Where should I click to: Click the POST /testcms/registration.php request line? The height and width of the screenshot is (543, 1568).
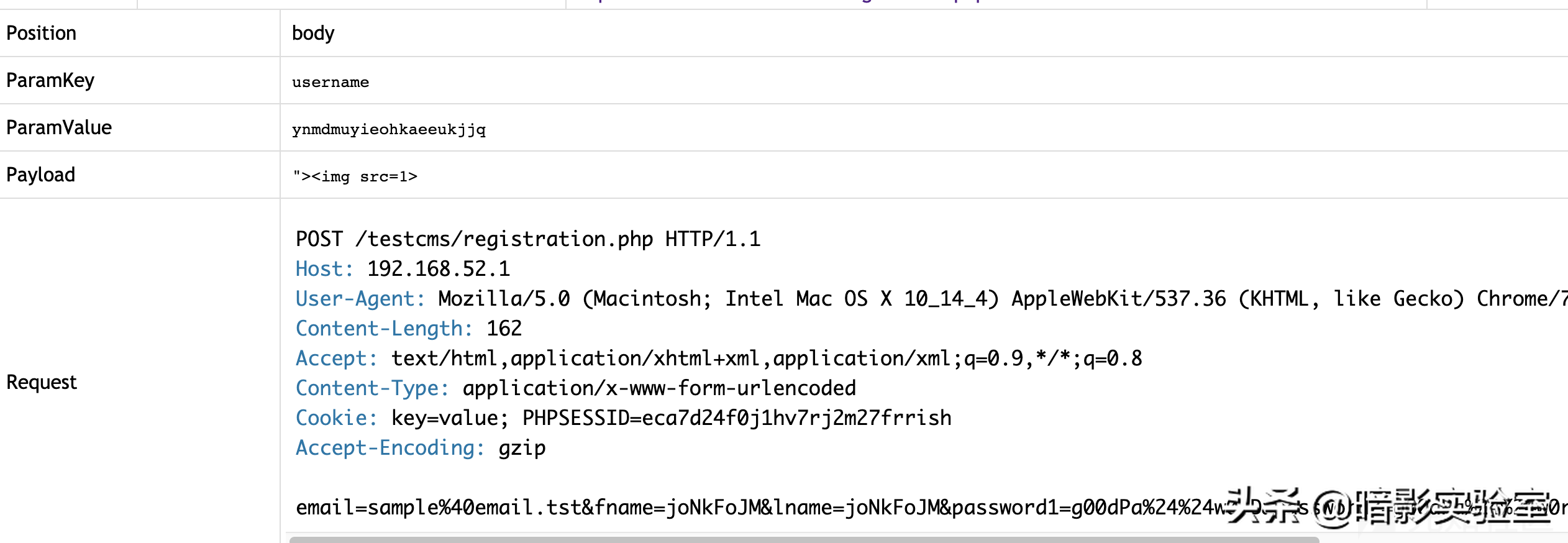point(528,239)
